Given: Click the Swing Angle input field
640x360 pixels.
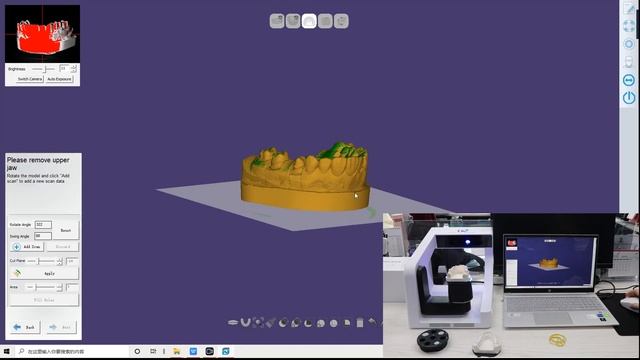Looking at the screenshot, I should [43, 236].
